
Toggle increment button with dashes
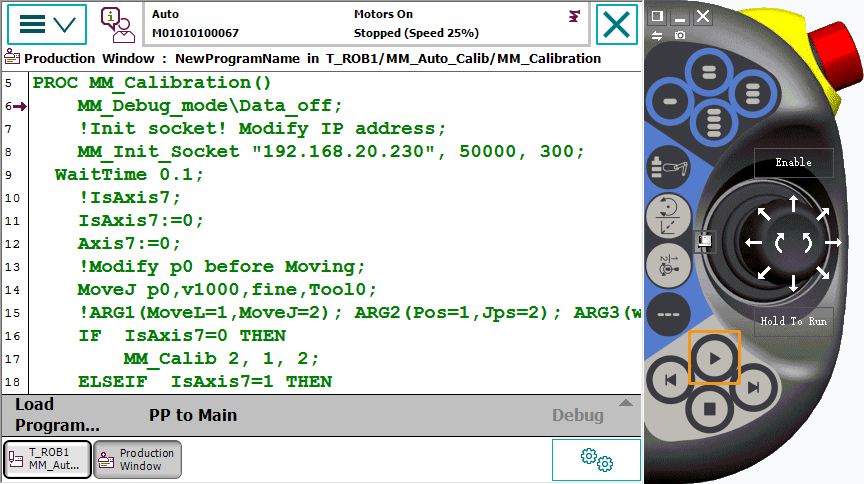click(668, 314)
